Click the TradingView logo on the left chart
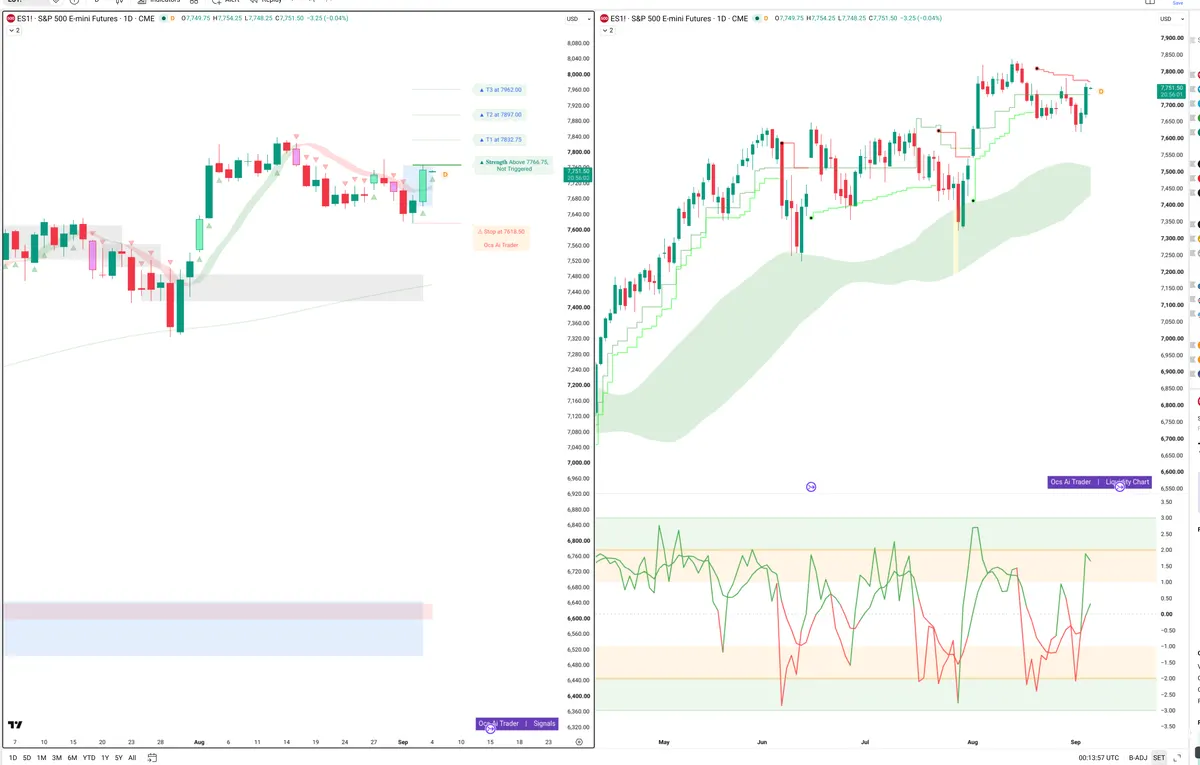The height and width of the screenshot is (765, 1200). tap(15, 725)
